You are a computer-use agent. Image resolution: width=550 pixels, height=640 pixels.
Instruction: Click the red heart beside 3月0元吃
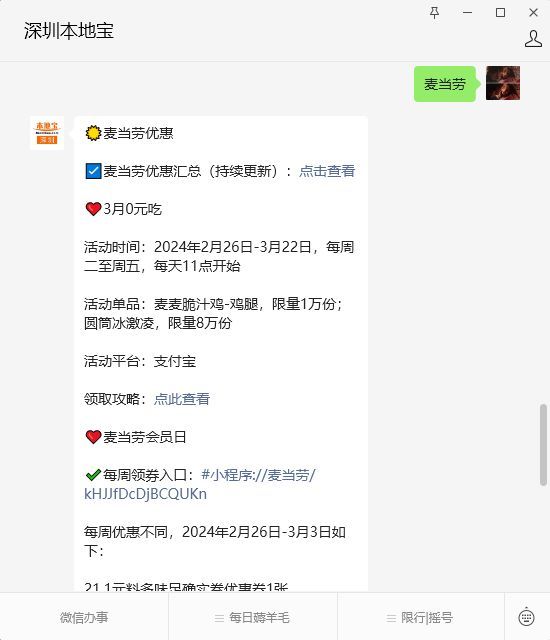point(93,209)
